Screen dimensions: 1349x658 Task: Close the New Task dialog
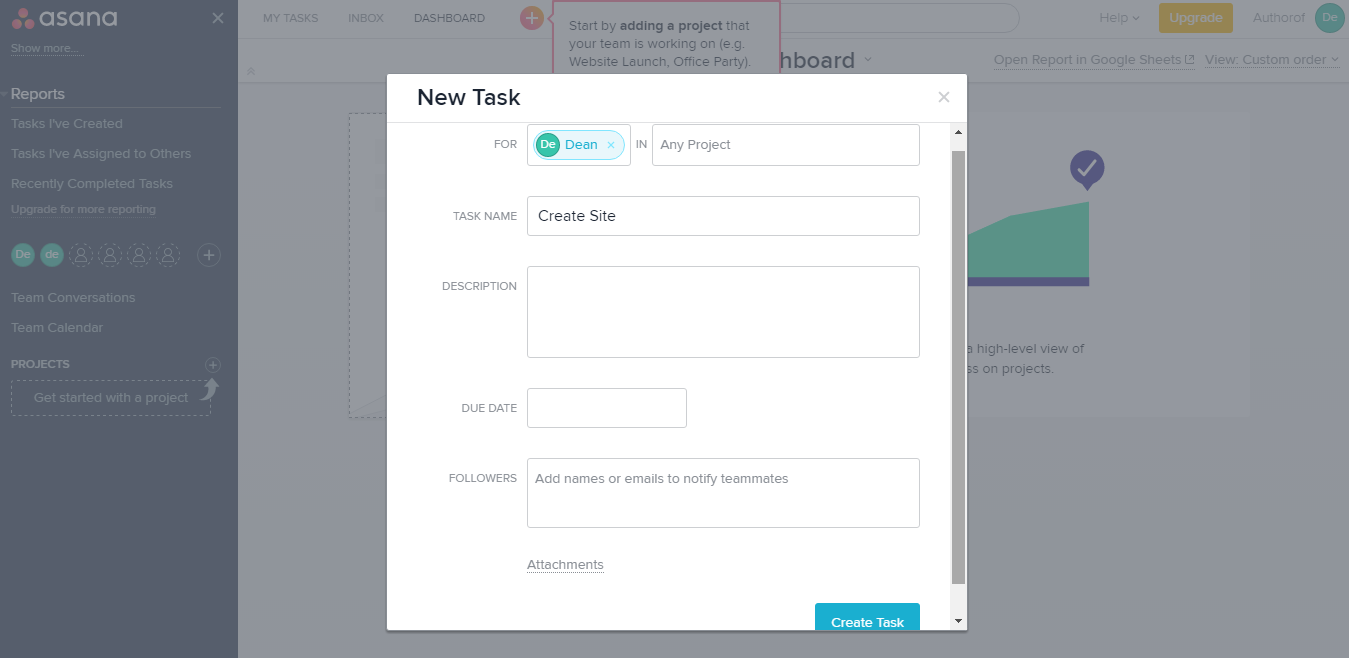pos(943,97)
